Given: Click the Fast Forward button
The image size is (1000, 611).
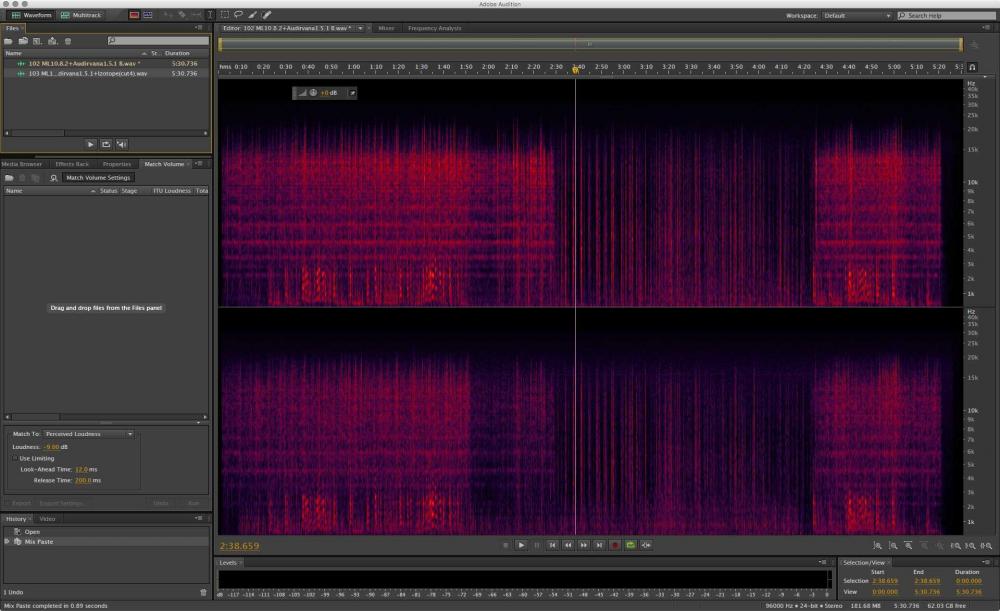Looking at the screenshot, I should click(x=584, y=545).
